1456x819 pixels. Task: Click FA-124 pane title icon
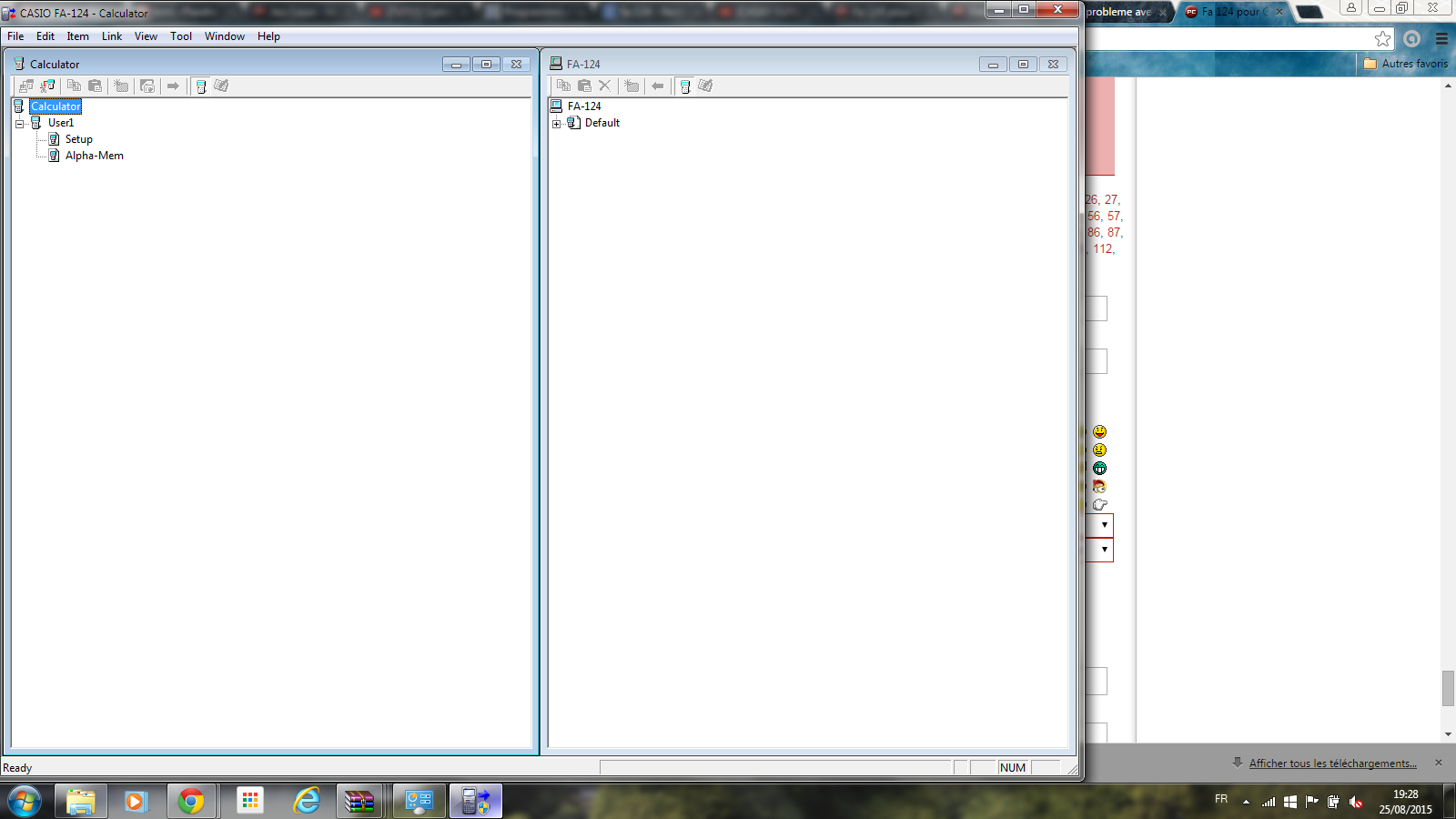click(x=556, y=64)
